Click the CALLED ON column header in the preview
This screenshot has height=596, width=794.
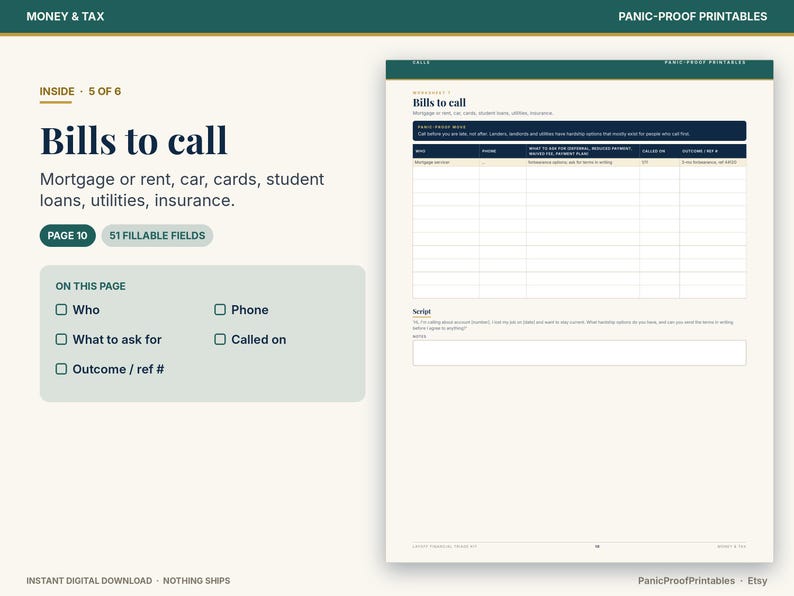[x=659, y=151]
